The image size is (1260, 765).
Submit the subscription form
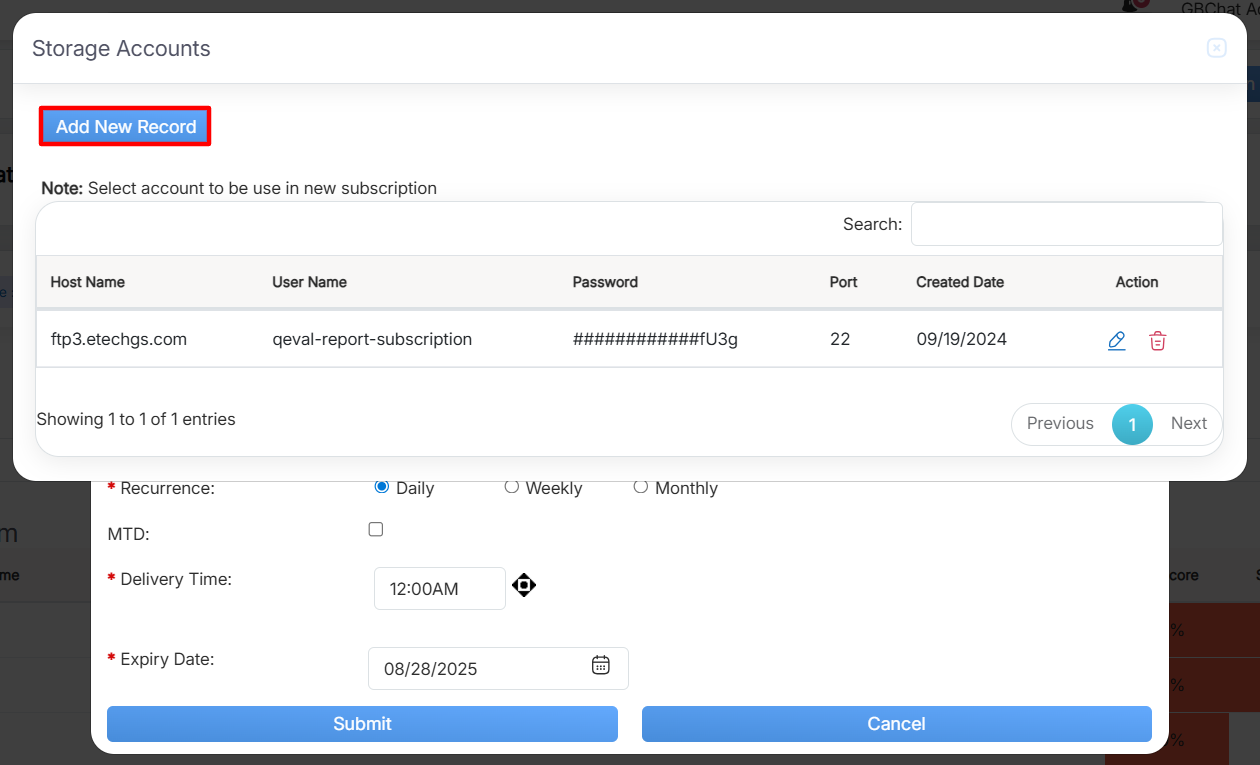(362, 724)
